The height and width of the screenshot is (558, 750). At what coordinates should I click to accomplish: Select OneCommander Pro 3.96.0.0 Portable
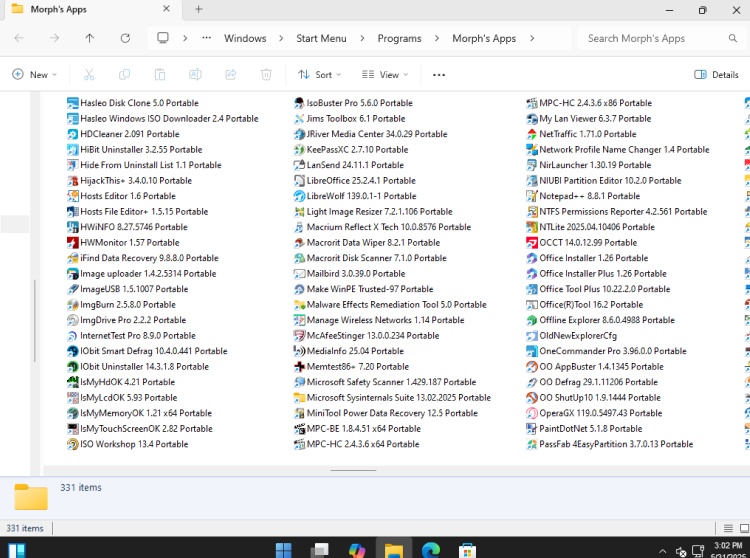click(606, 351)
